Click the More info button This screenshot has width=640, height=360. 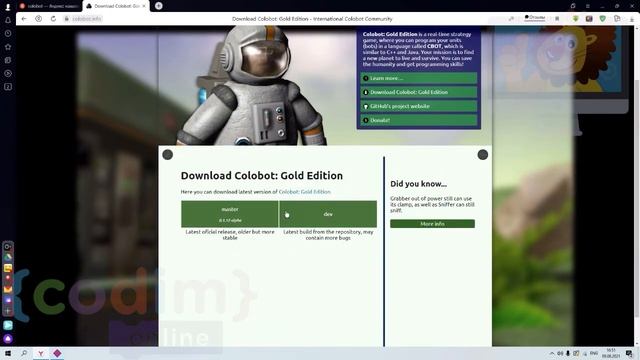(x=432, y=224)
